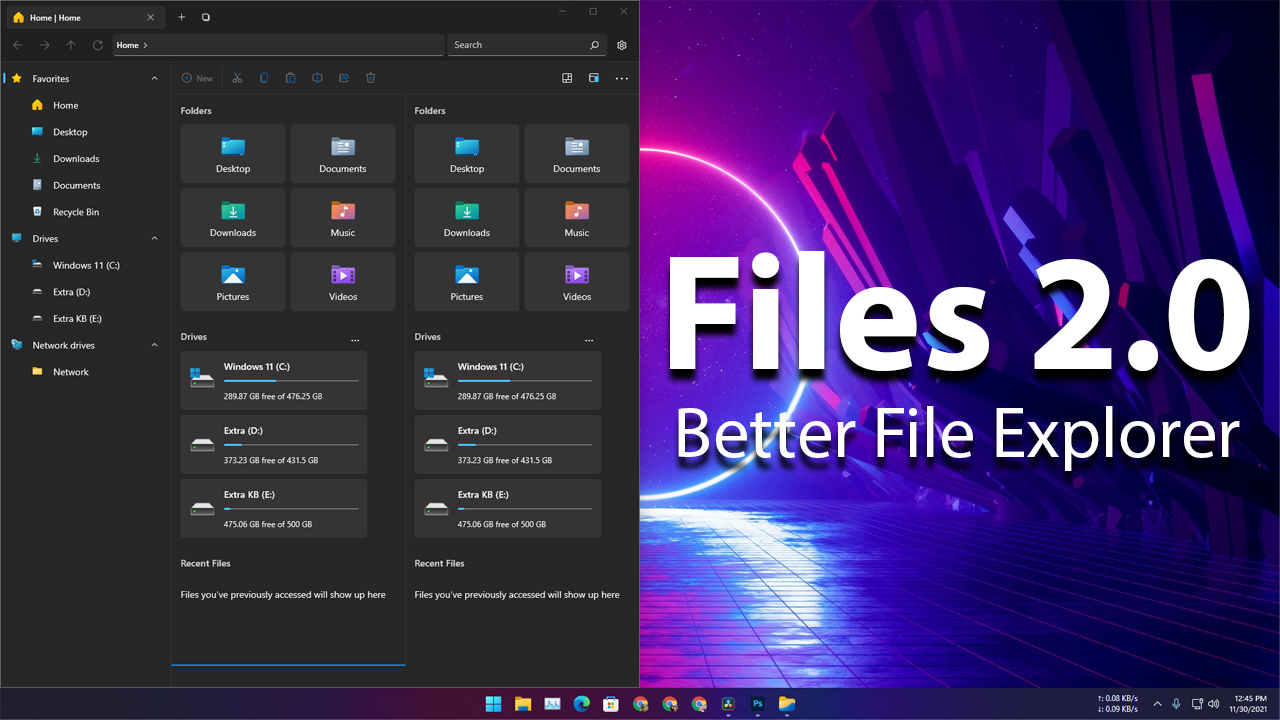The height and width of the screenshot is (720, 1280).
Task: Toggle the preview pane icon near the toolbar's right
Action: coord(593,78)
